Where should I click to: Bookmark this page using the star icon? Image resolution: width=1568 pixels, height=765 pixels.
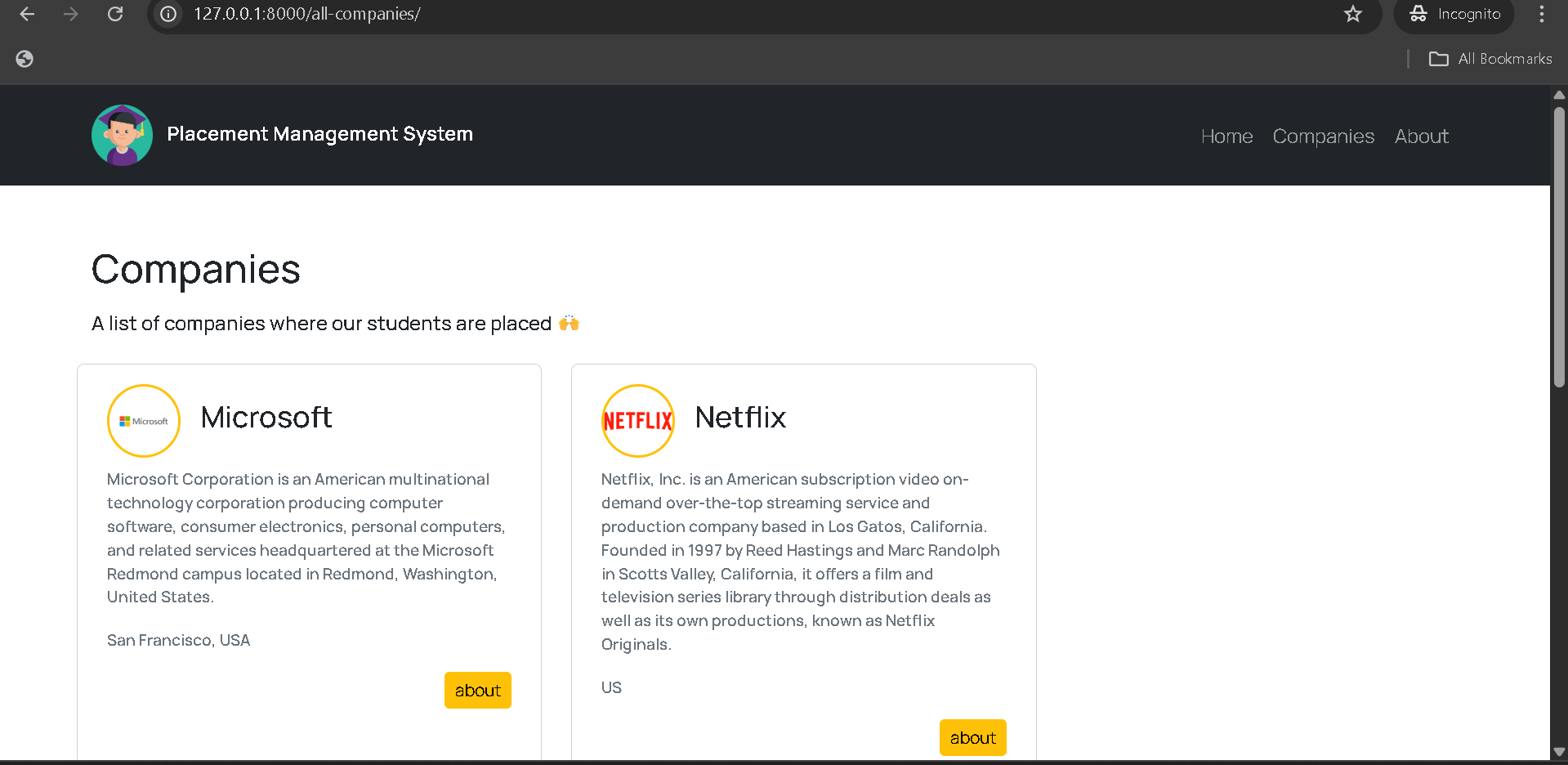click(1353, 14)
